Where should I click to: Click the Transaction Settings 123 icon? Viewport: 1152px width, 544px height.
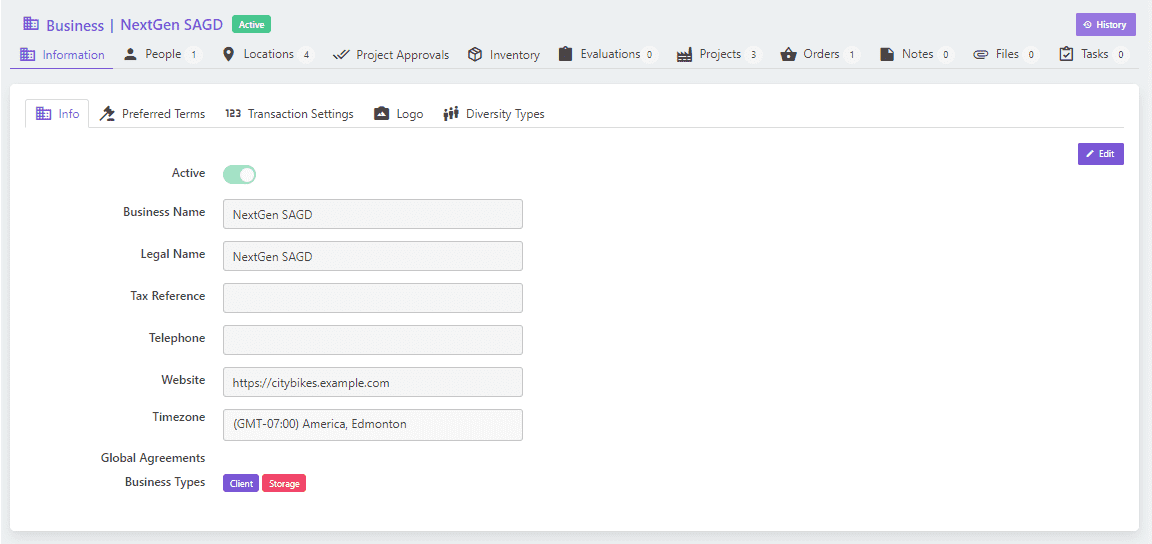[233, 114]
